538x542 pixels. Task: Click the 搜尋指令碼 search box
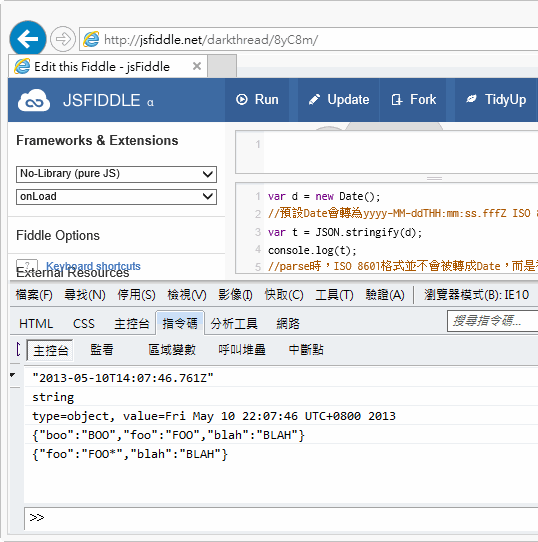click(492, 321)
